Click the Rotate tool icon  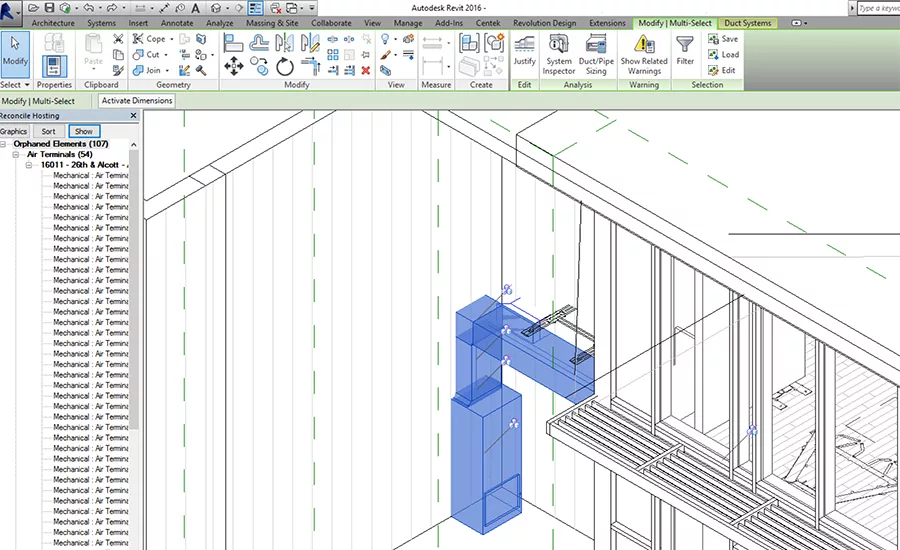[285, 67]
